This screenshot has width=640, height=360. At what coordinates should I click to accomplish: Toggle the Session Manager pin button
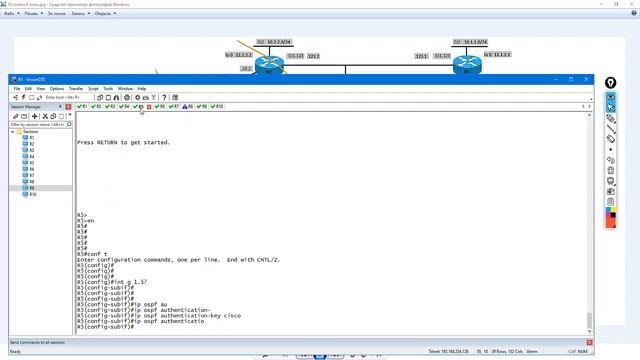coord(60,107)
